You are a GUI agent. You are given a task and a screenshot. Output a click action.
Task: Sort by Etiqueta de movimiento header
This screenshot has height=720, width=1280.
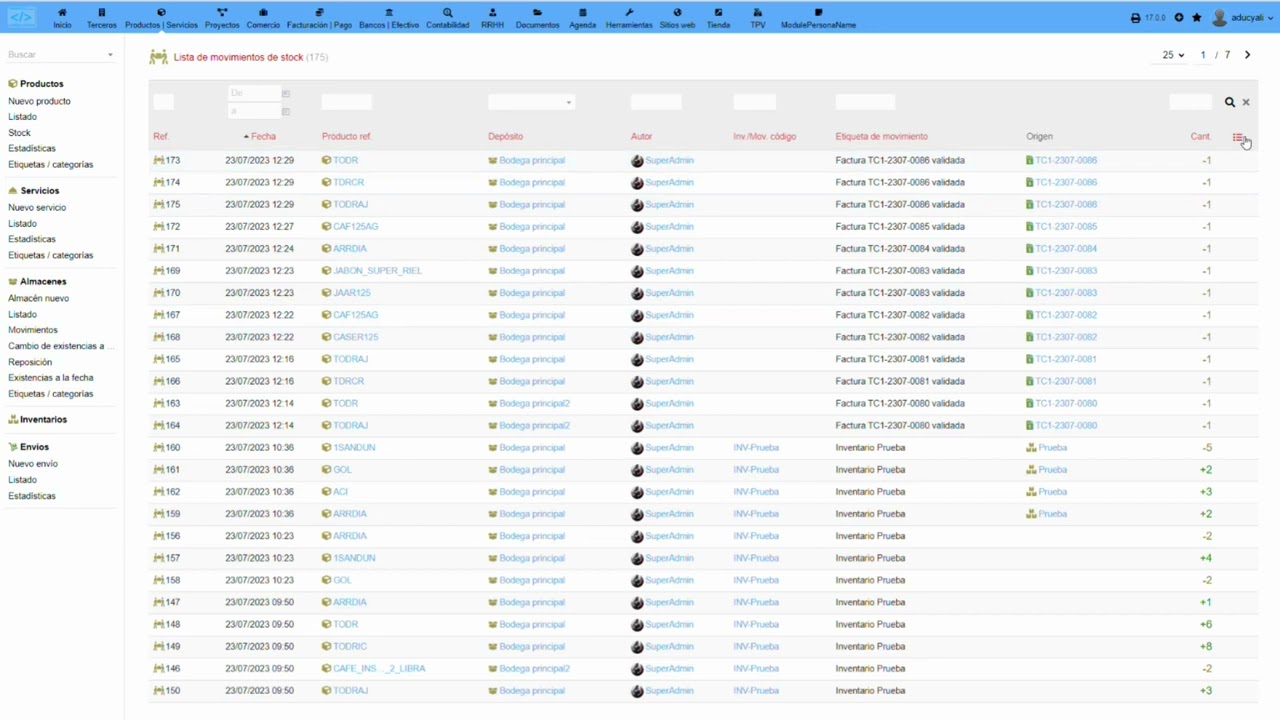[881, 136]
